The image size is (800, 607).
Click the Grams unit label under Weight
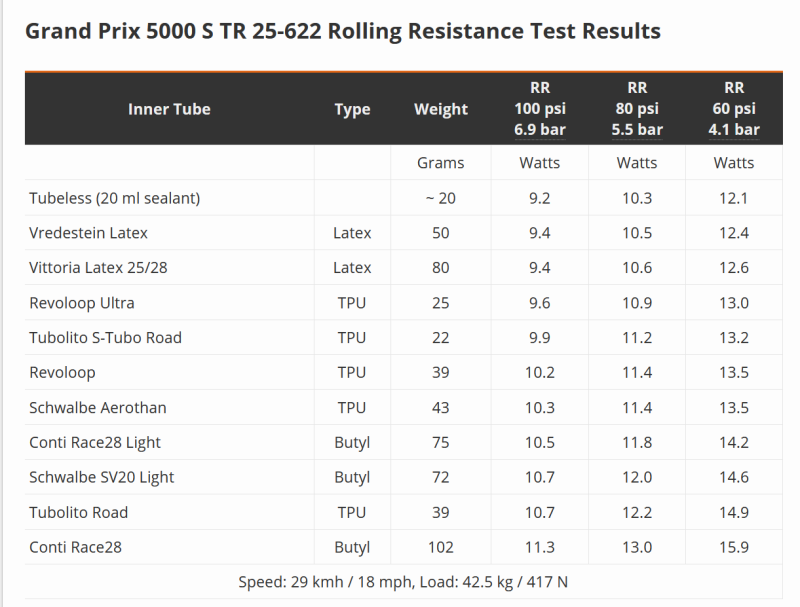(440, 163)
